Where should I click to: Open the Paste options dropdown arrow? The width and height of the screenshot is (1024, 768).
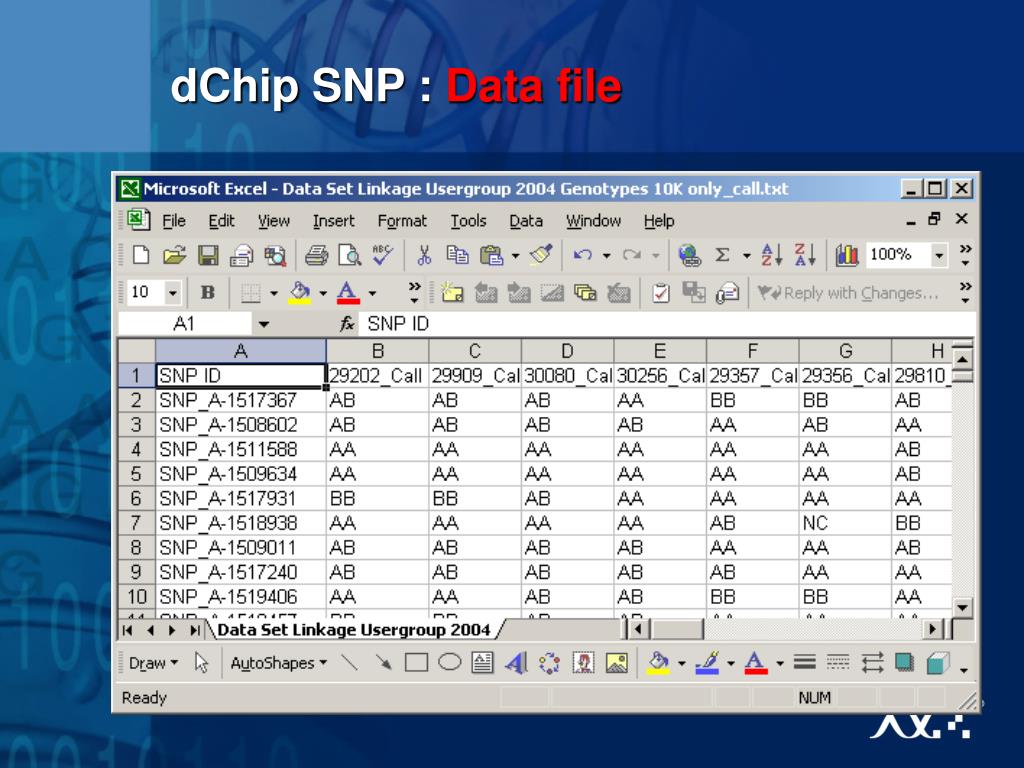pos(515,255)
